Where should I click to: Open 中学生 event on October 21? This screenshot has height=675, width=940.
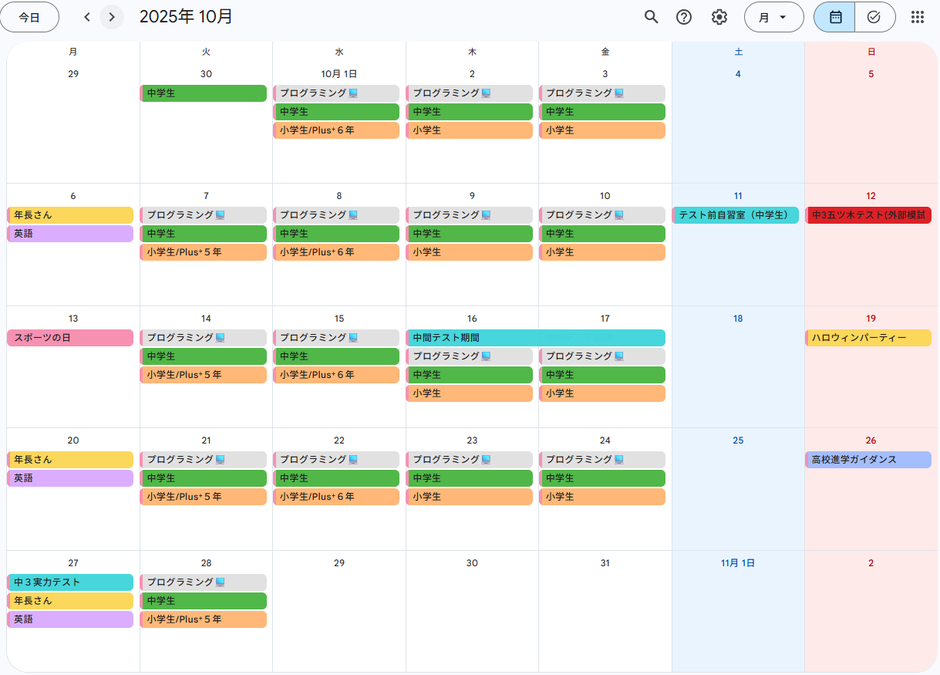tap(203, 478)
